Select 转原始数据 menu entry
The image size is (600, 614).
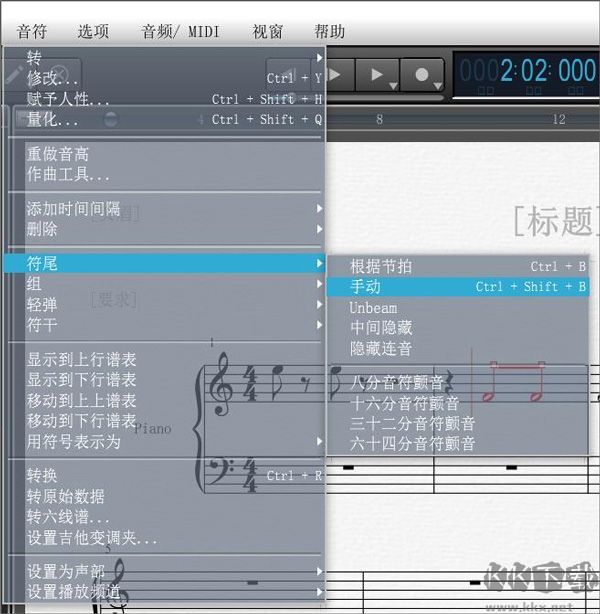point(165,497)
